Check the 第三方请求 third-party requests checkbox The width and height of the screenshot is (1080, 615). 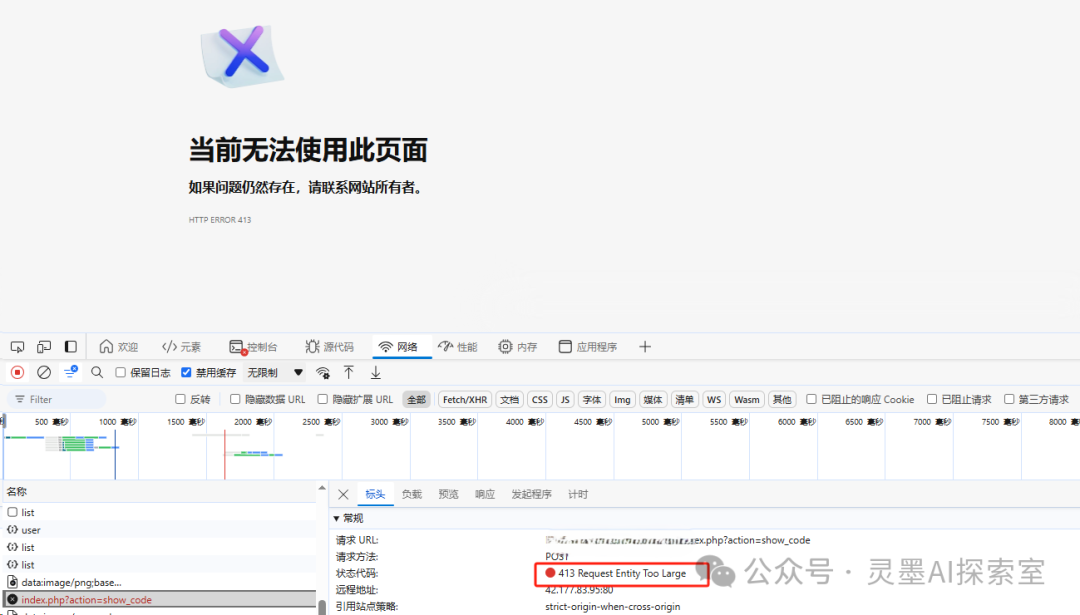tap(1009, 399)
